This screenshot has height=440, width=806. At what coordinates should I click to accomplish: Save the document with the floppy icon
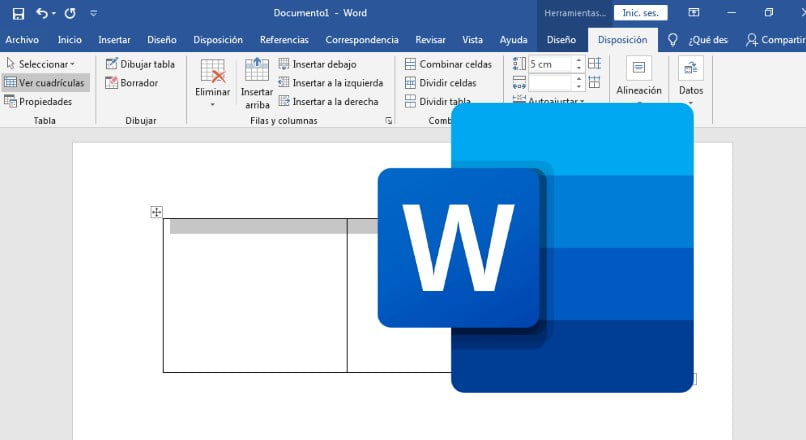19,13
